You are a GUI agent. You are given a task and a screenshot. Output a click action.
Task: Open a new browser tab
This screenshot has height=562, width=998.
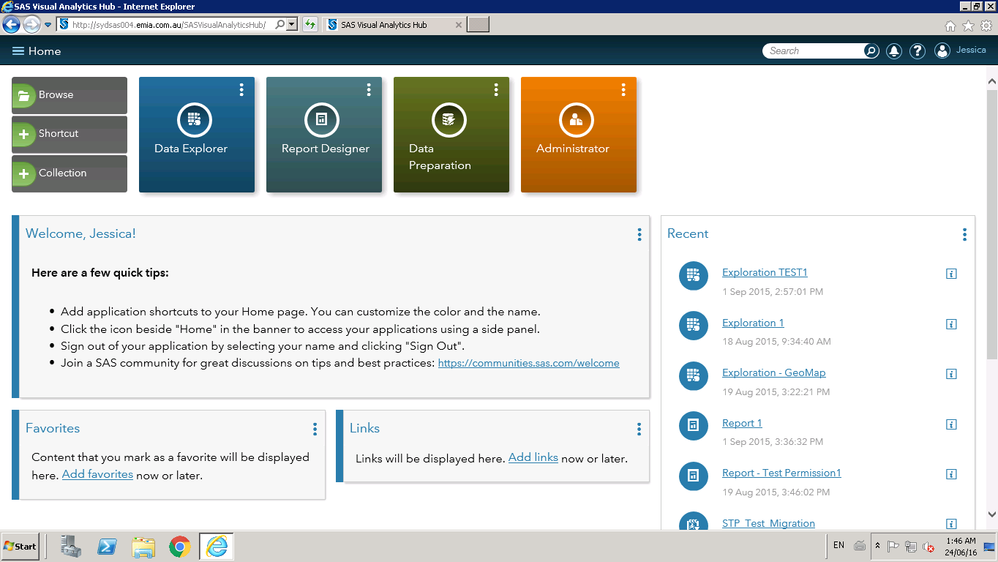[x=478, y=25]
